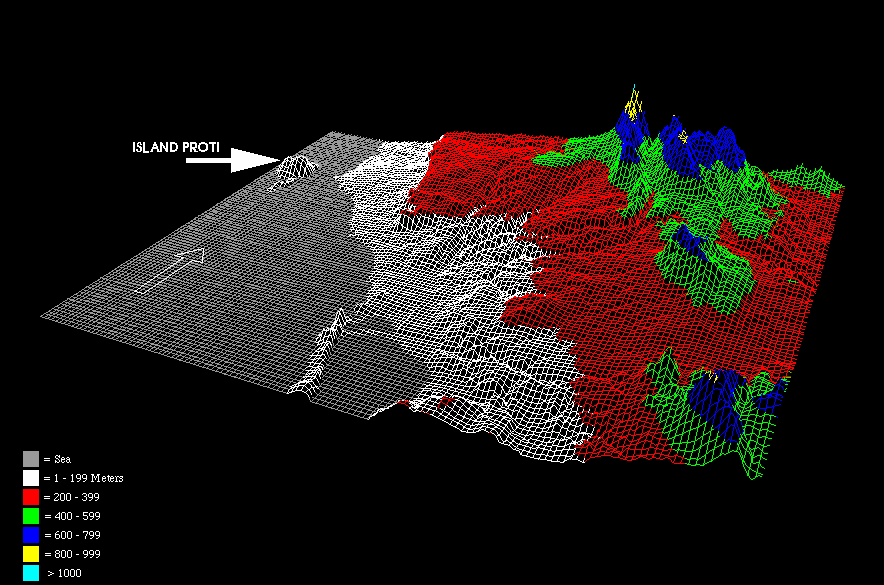This screenshot has height=585, width=884.
Task: Pick the cyan > 1000 swatch
Action: [31, 573]
